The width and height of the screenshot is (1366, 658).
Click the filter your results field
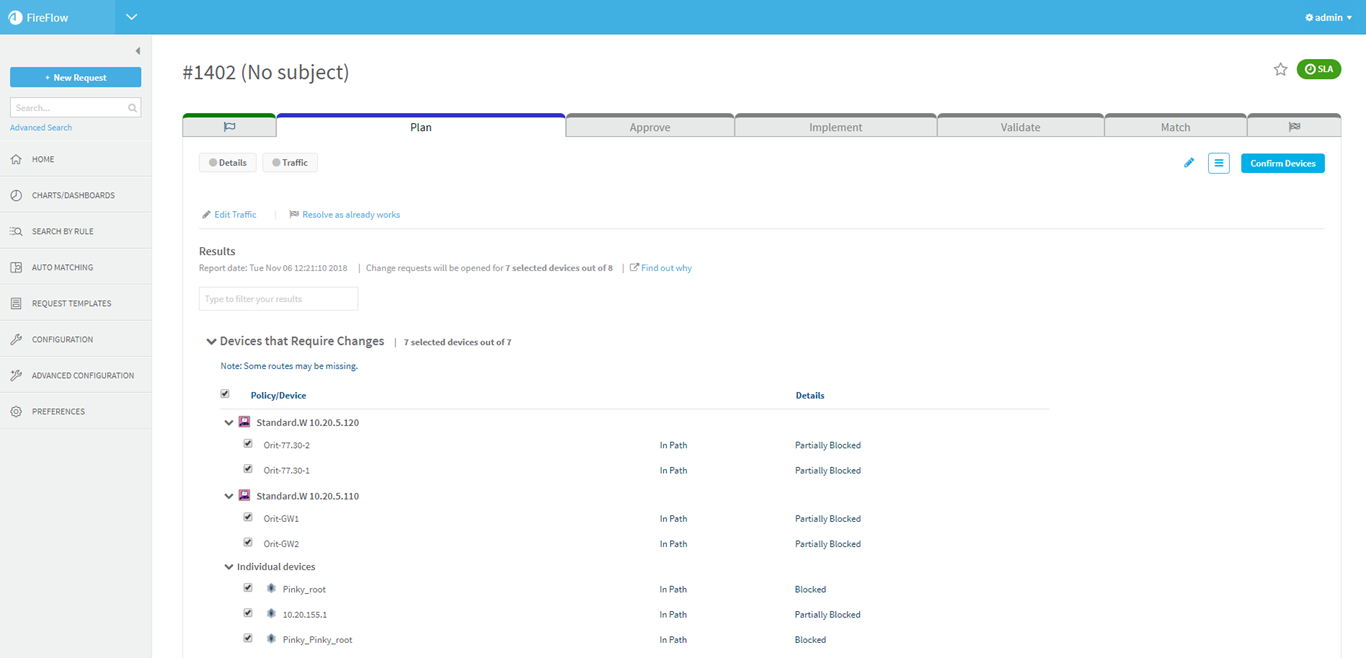tap(278, 299)
